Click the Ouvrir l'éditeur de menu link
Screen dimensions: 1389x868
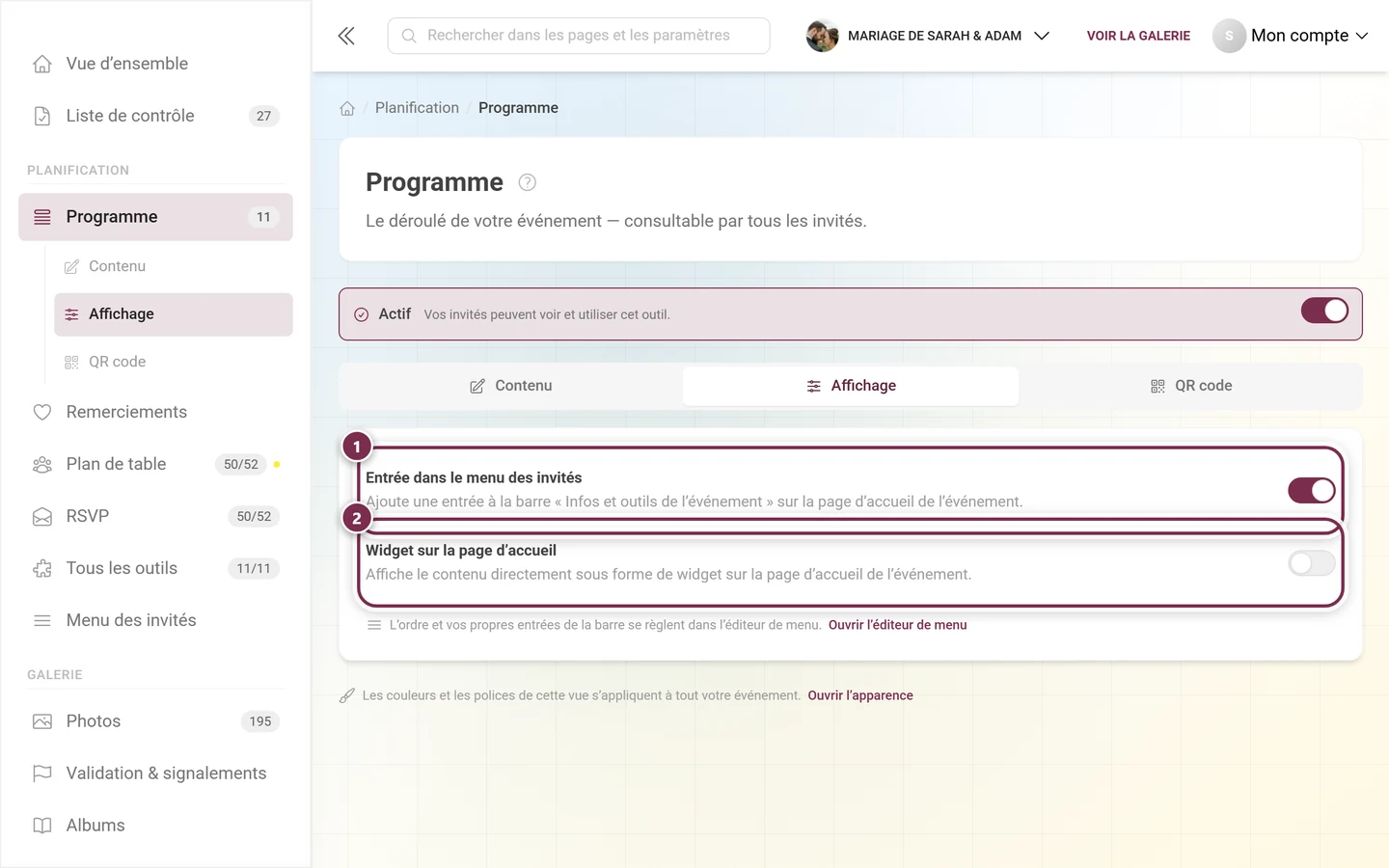tap(897, 625)
